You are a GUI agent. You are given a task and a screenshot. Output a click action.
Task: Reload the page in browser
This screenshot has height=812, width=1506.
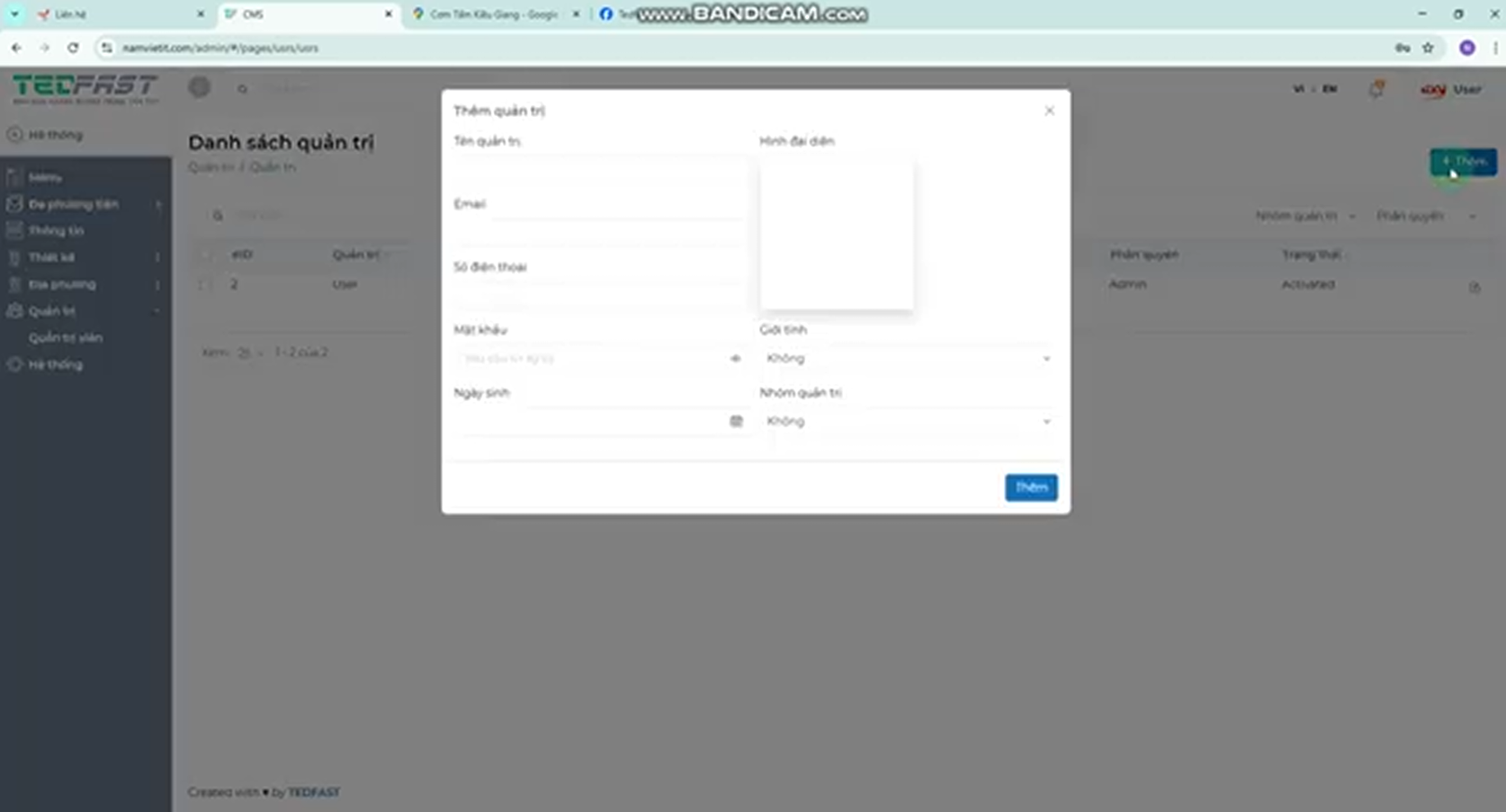[73, 48]
